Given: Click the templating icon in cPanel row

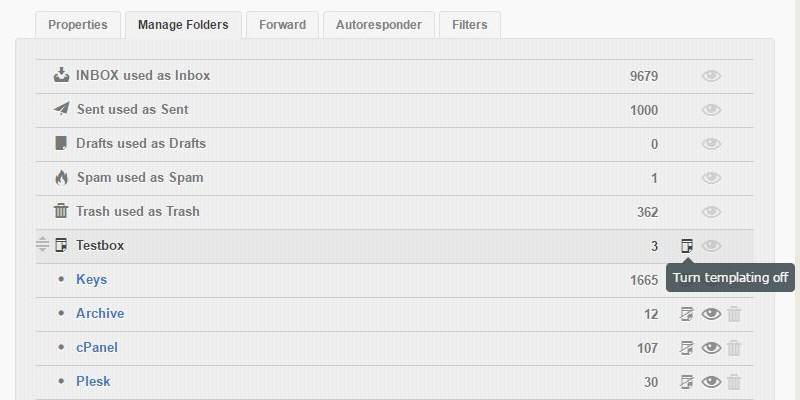Looking at the screenshot, I should [x=687, y=348].
